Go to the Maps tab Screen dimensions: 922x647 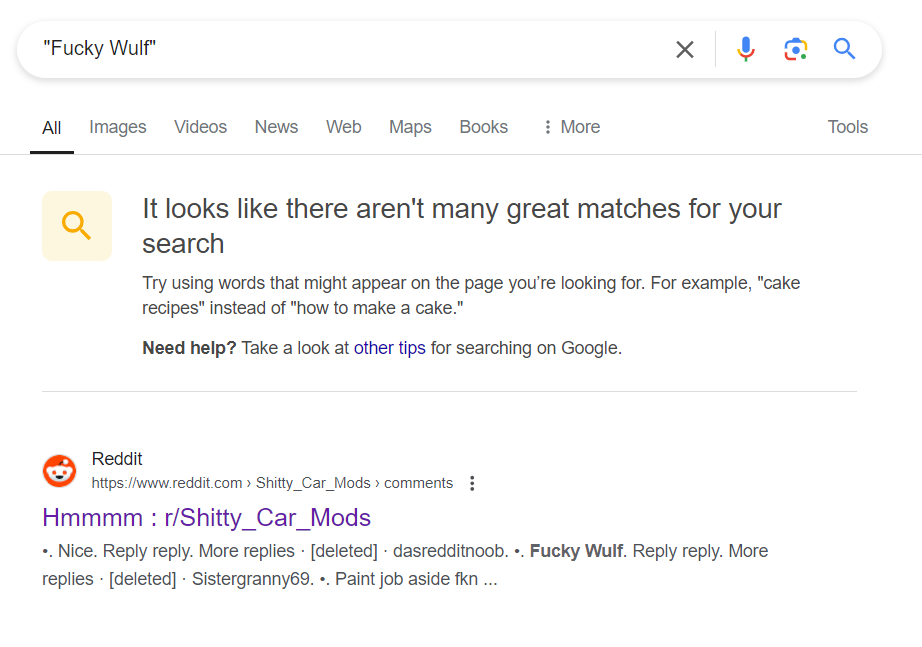[410, 127]
